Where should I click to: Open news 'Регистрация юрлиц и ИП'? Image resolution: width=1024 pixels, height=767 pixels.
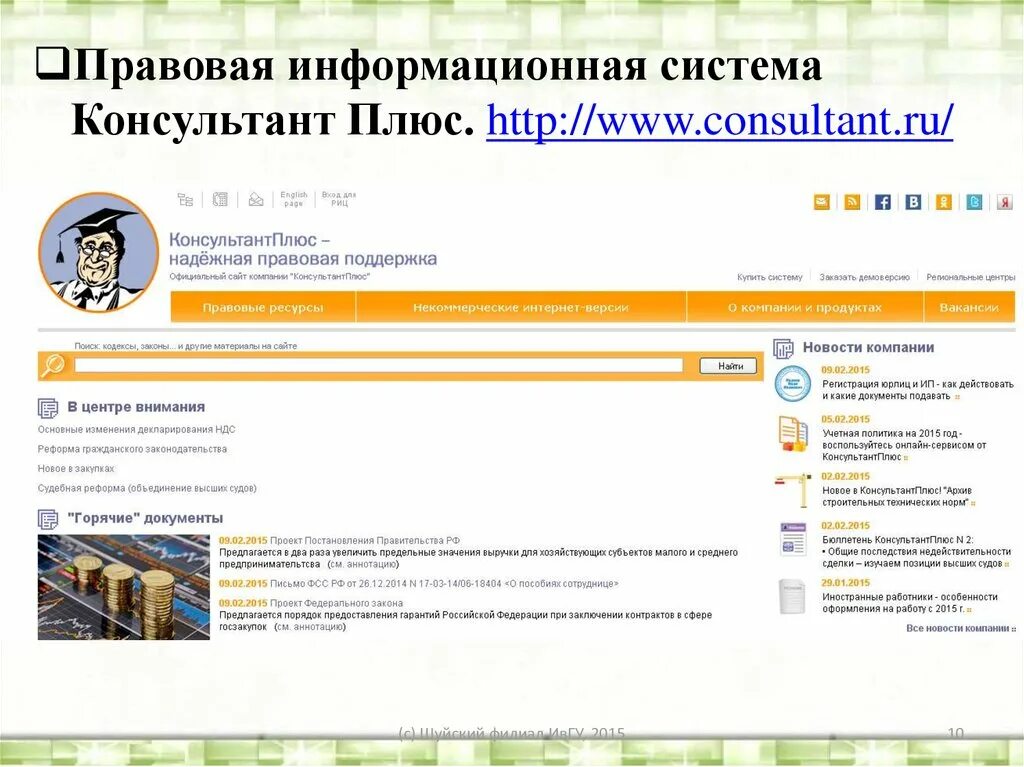click(x=918, y=390)
